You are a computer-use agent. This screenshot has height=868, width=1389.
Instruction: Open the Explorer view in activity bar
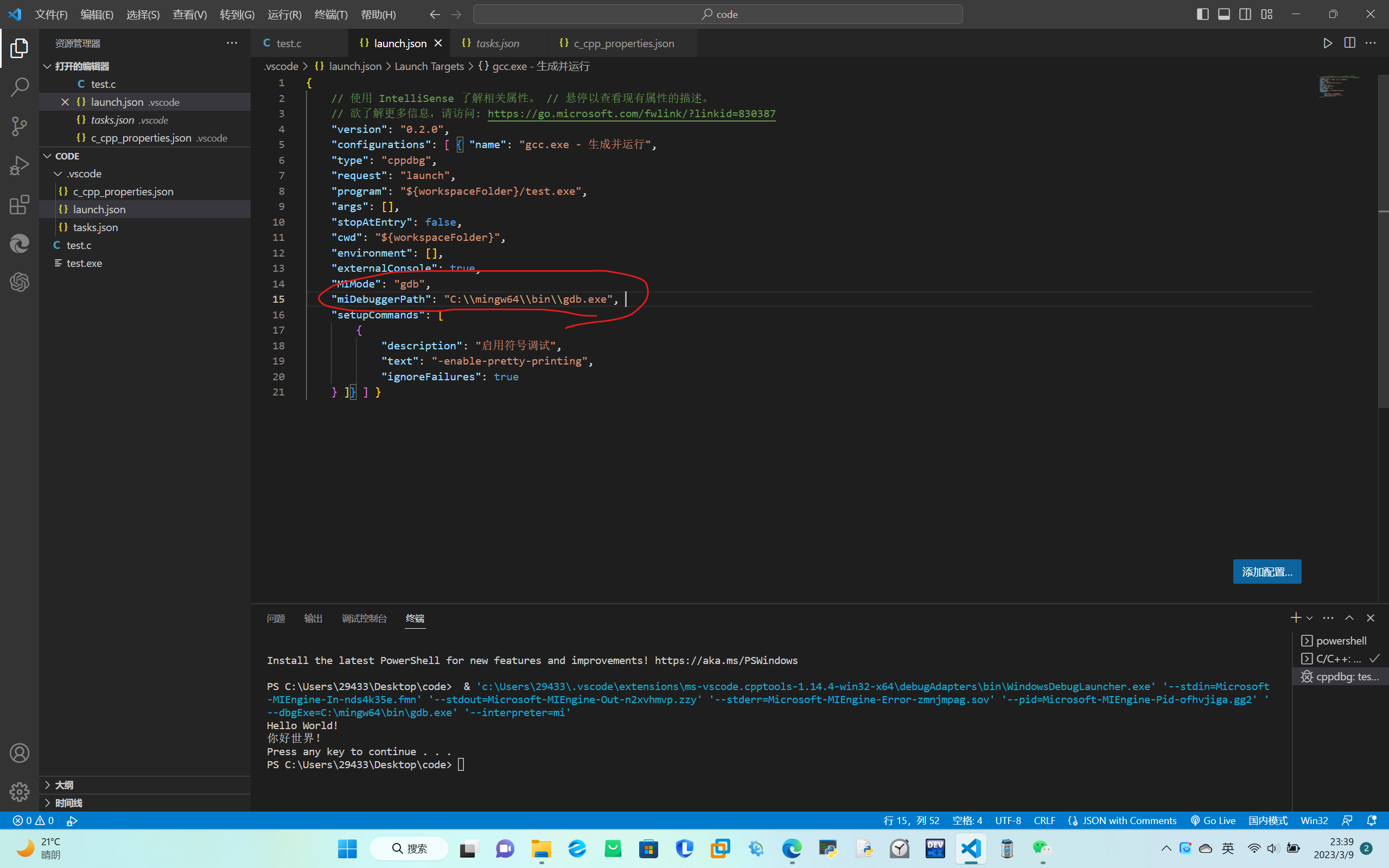click(x=19, y=48)
